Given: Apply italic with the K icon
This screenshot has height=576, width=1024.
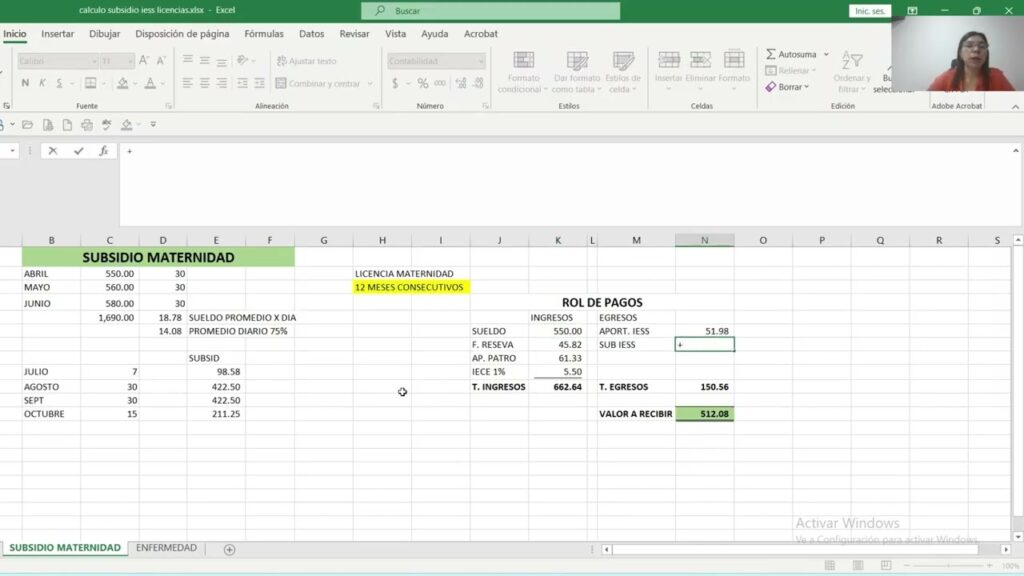Looking at the screenshot, I should click(42, 83).
